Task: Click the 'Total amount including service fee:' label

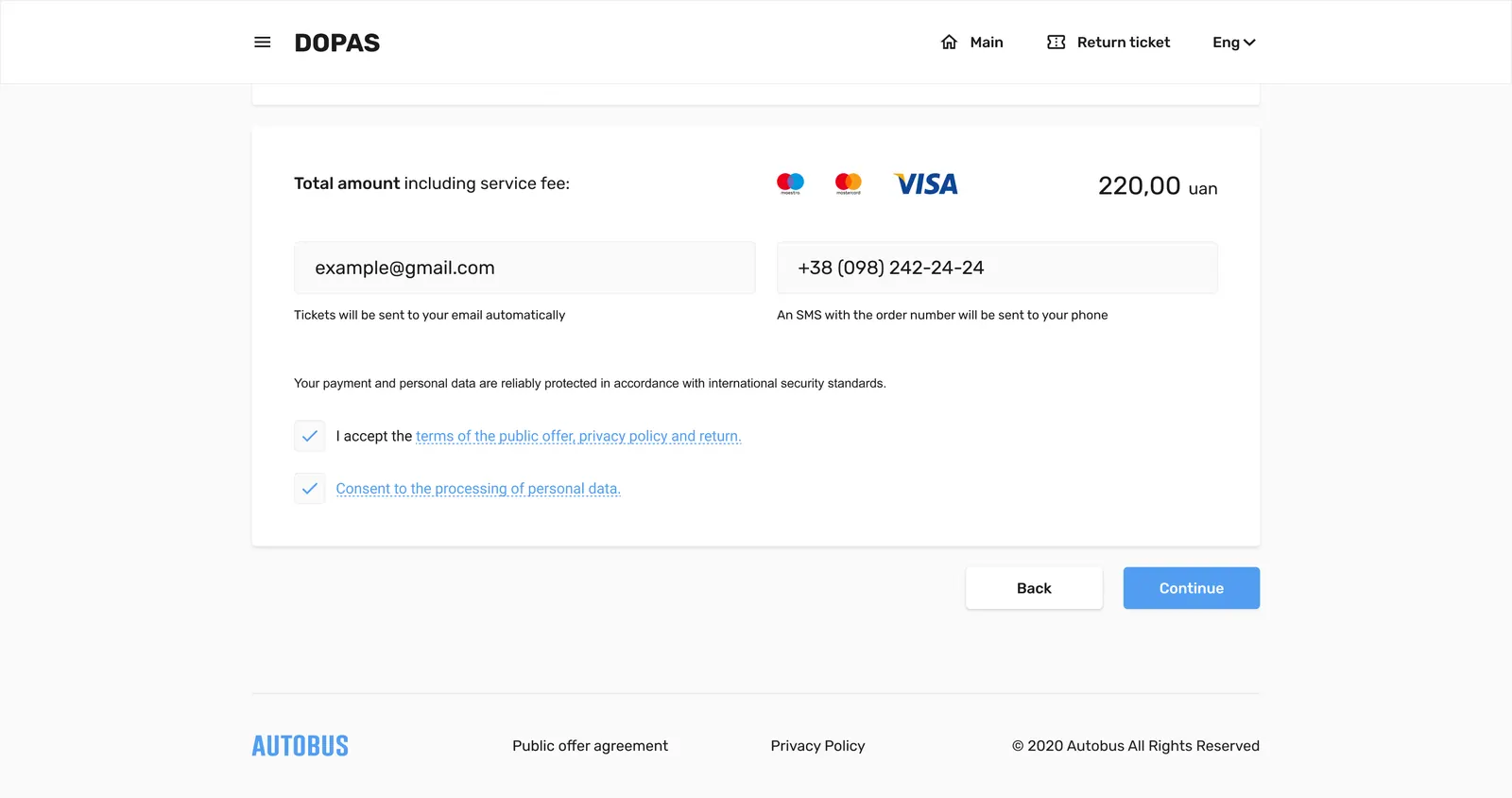Action: (432, 183)
